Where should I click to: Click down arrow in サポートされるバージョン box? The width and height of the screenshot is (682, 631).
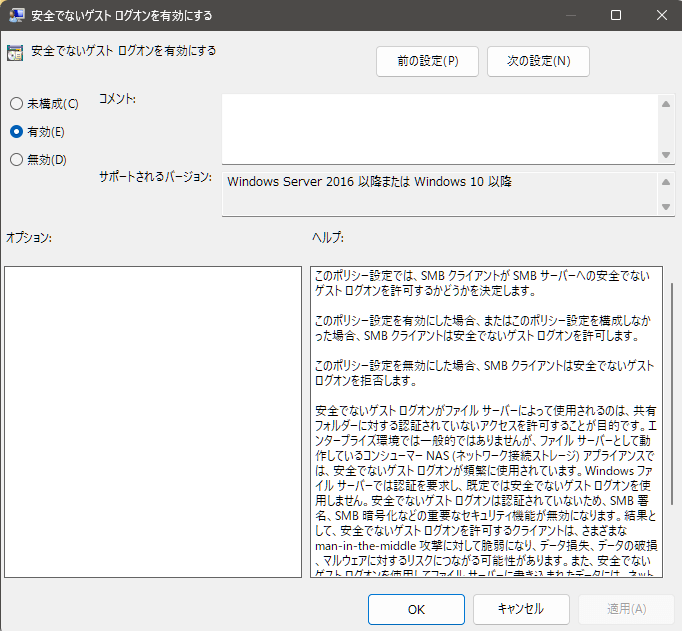pyautogui.click(x=666, y=207)
